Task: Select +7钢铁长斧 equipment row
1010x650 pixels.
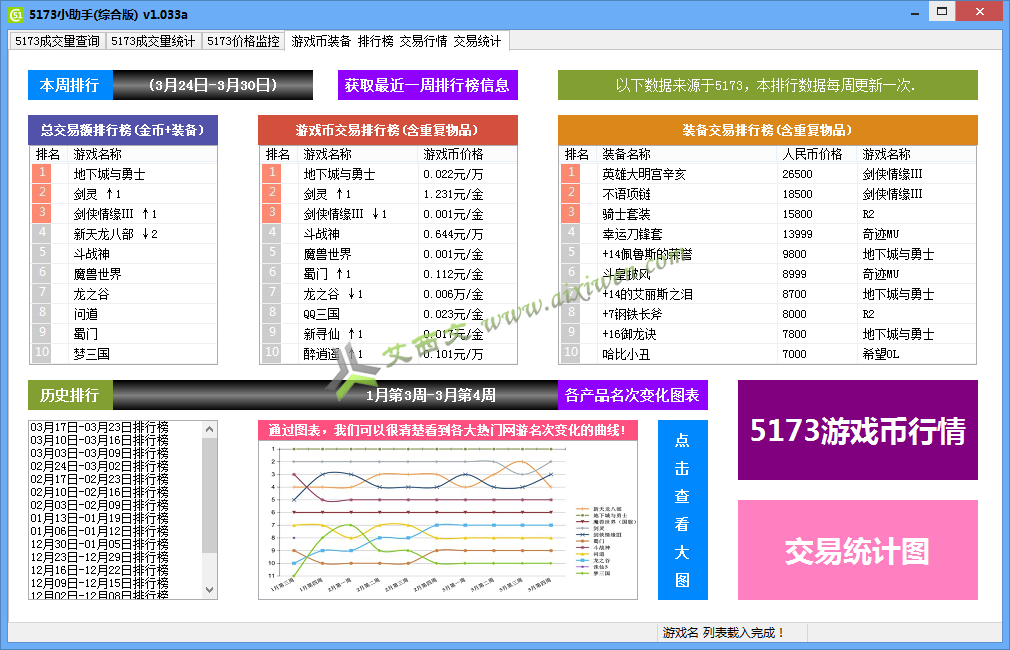Action: [767, 314]
